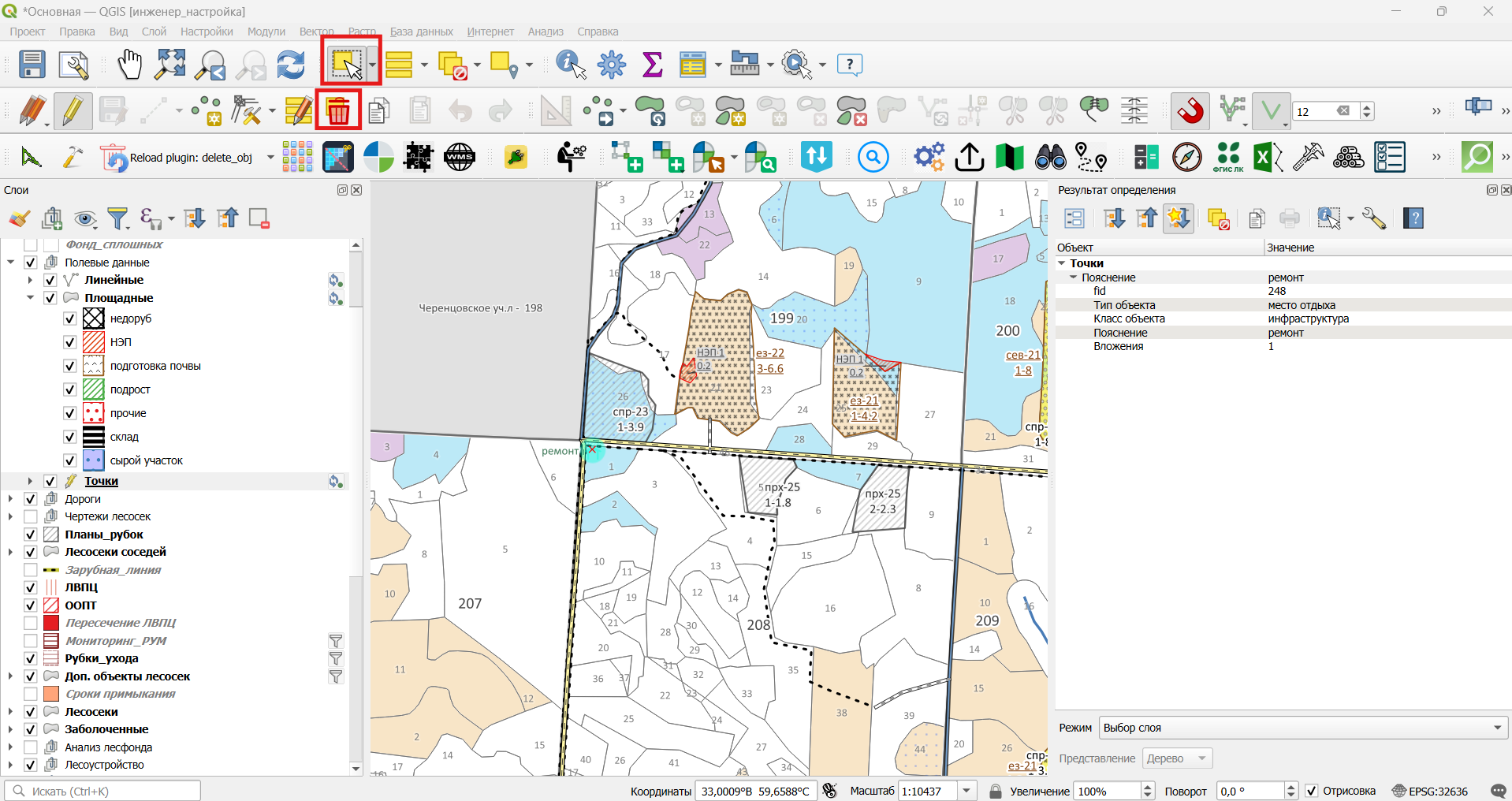Open the Sum statistics tool

tap(652, 64)
